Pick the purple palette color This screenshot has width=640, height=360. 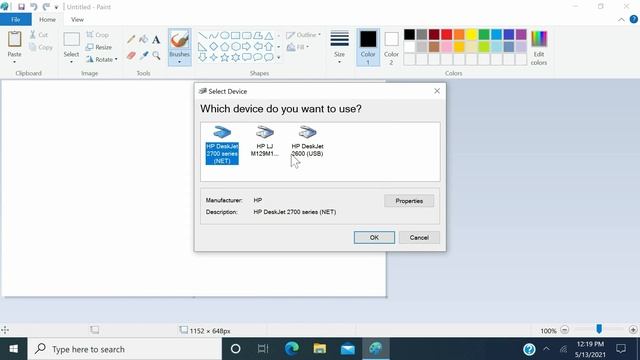521,34
